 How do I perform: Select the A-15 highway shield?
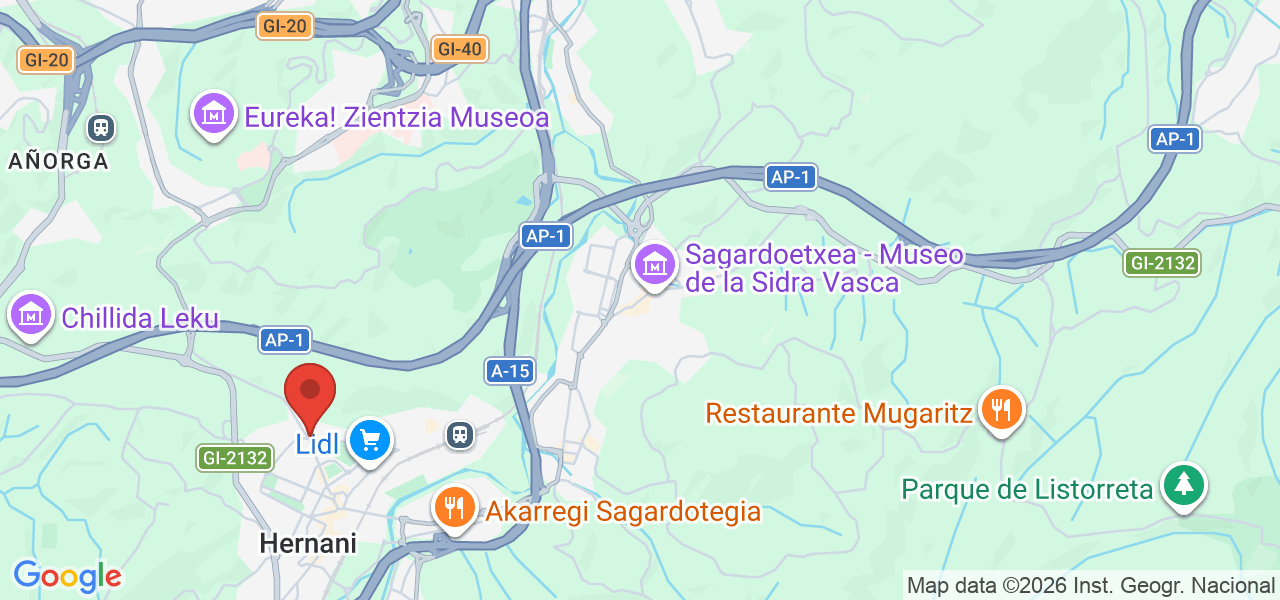click(509, 371)
